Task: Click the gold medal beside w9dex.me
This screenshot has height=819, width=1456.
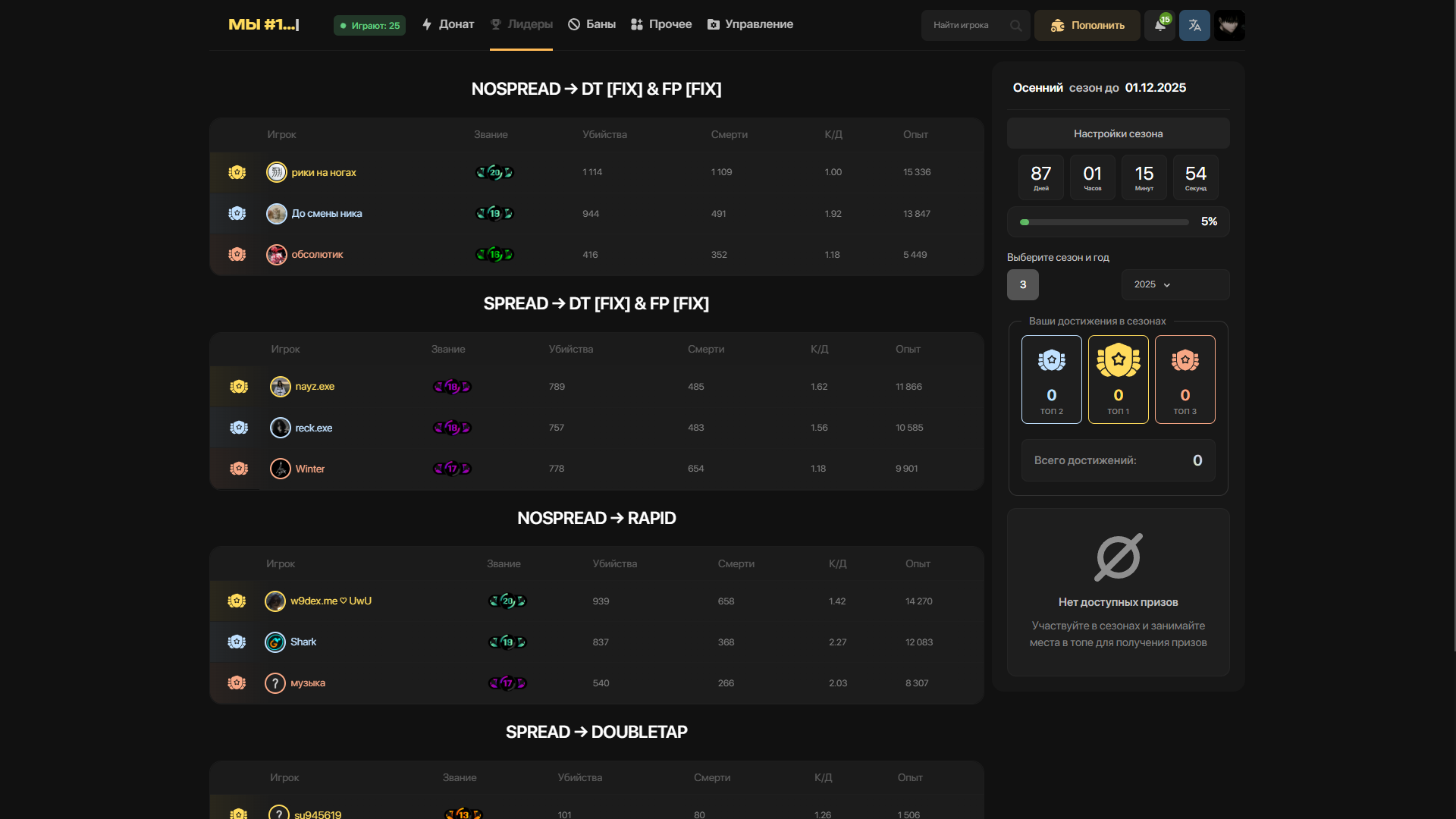Action: tap(237, 601)
